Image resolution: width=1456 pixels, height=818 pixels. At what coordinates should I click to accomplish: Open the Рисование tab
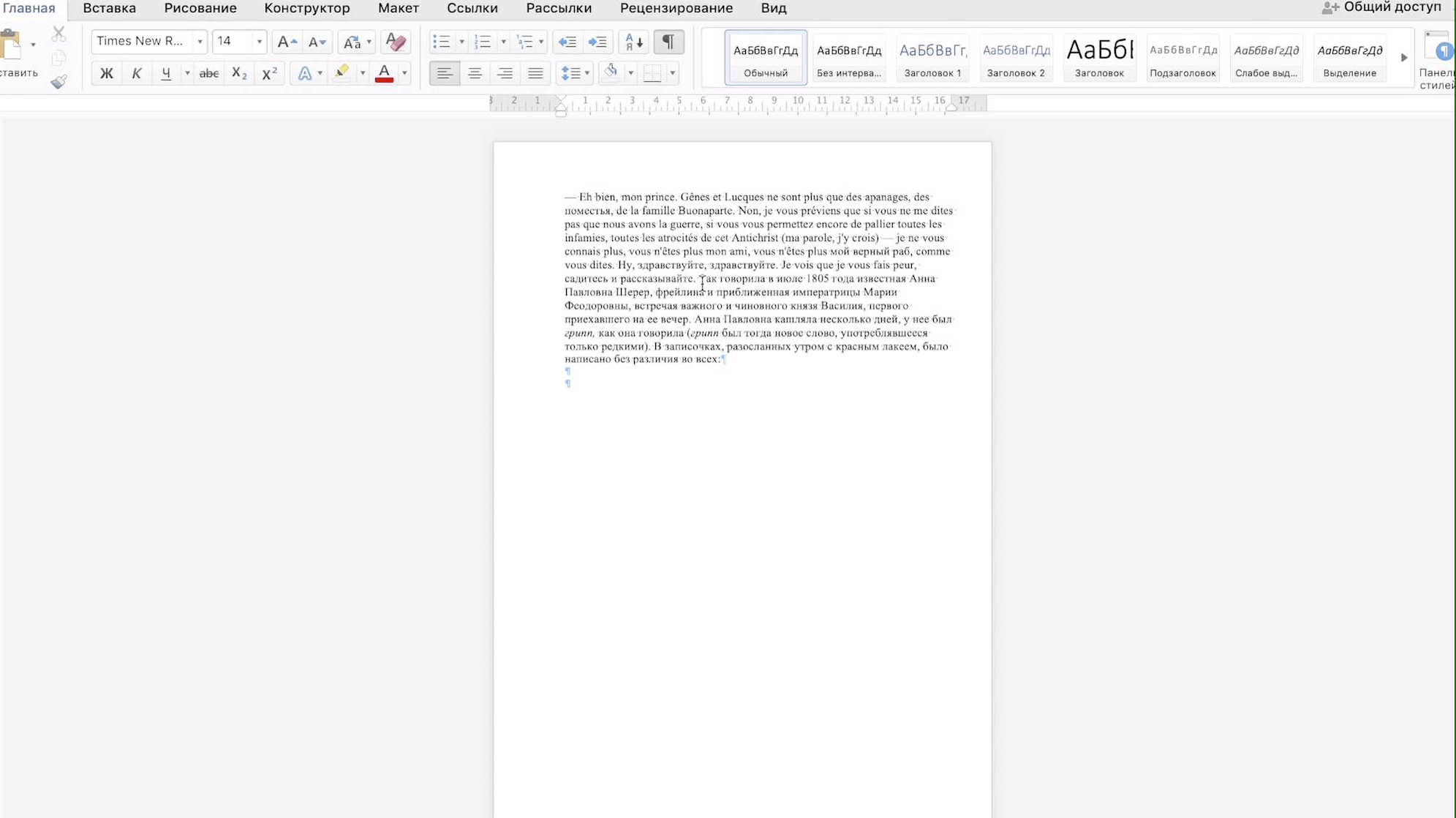coord(200,8)
